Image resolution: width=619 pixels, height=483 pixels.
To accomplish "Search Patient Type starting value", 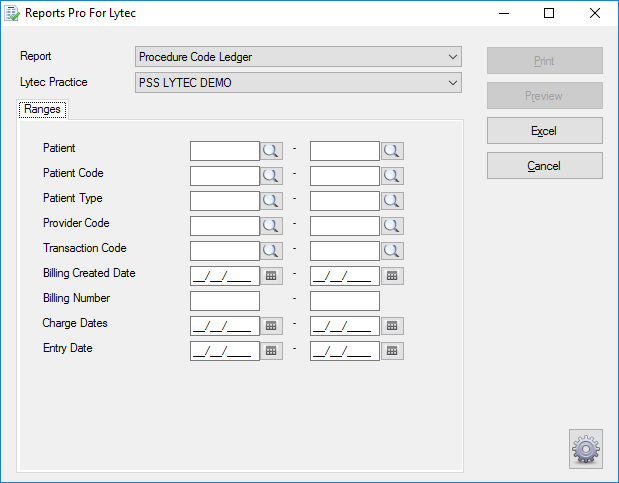I will (271, 201).
